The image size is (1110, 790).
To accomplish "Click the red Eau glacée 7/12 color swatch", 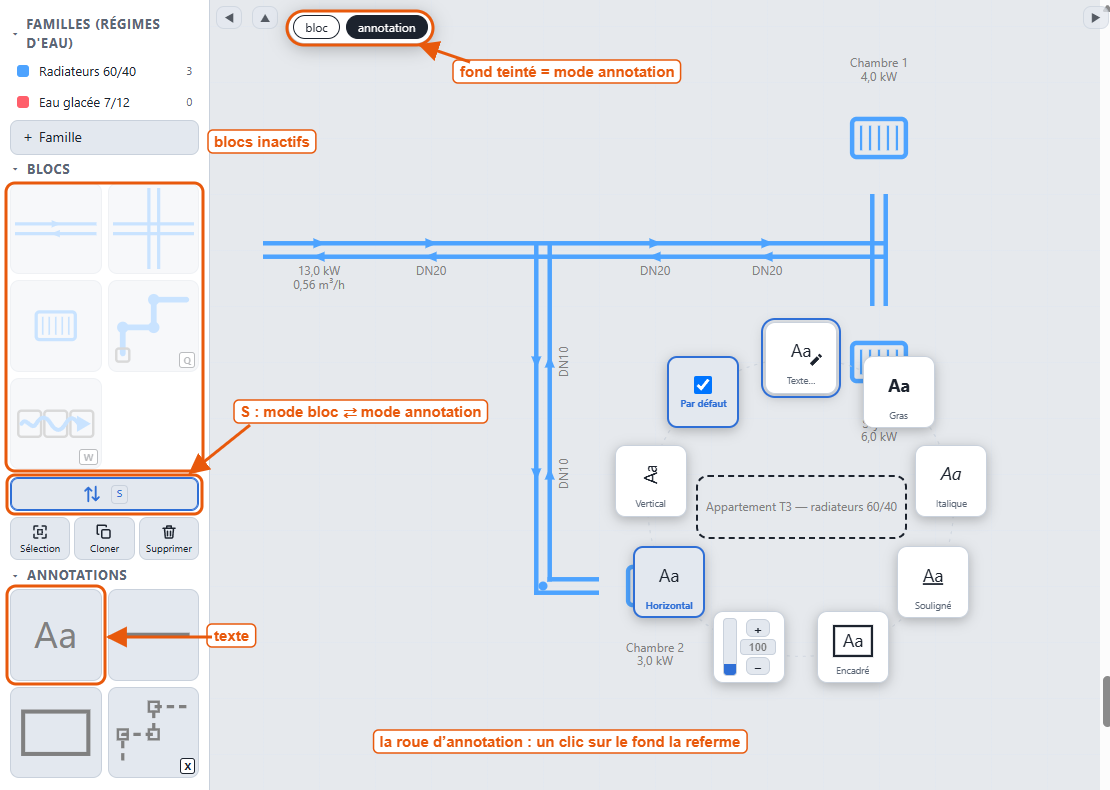I will pyautogui.click(x=23, y=102).
